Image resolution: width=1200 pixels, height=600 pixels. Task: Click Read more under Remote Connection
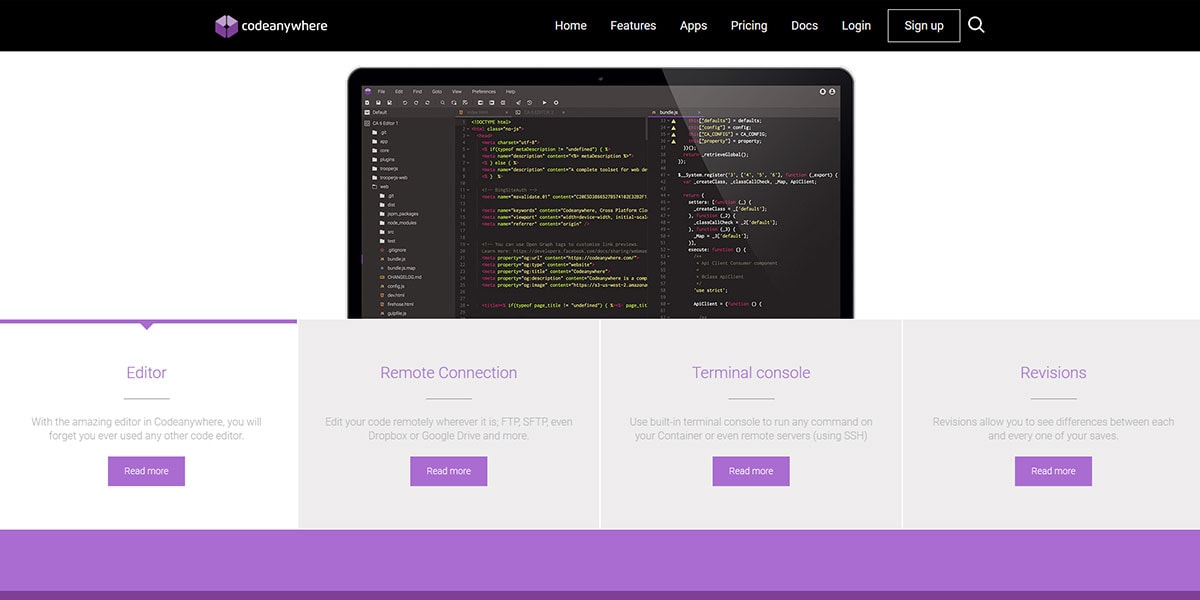[448, 471]
